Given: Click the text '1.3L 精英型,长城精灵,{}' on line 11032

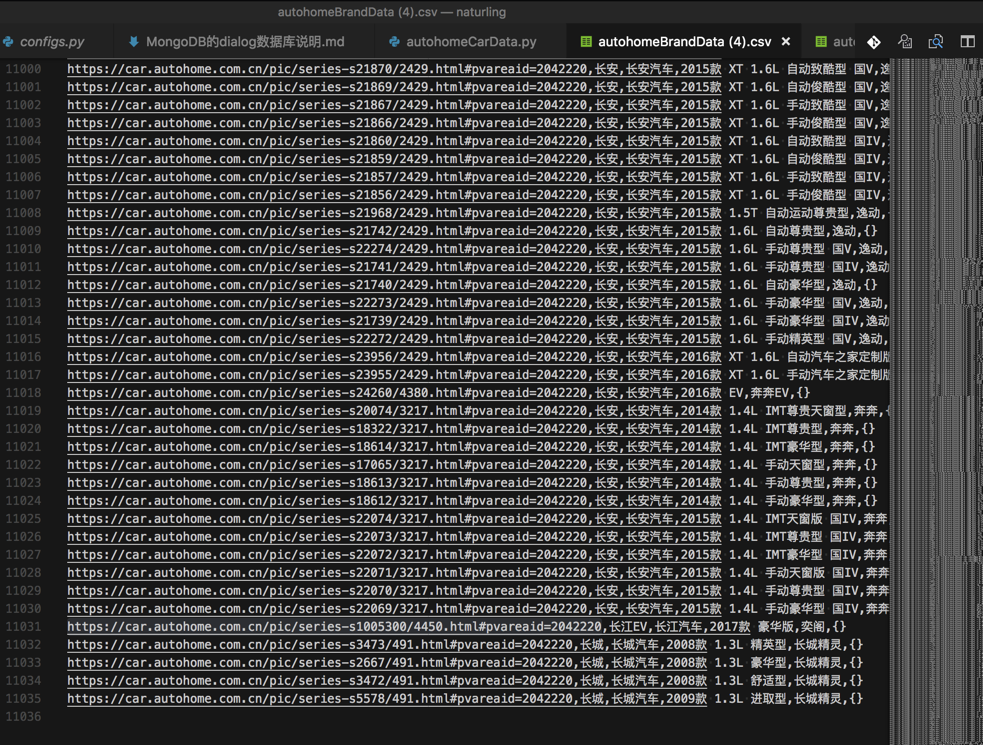Looking at the screenshot, I should pos(788,645).
